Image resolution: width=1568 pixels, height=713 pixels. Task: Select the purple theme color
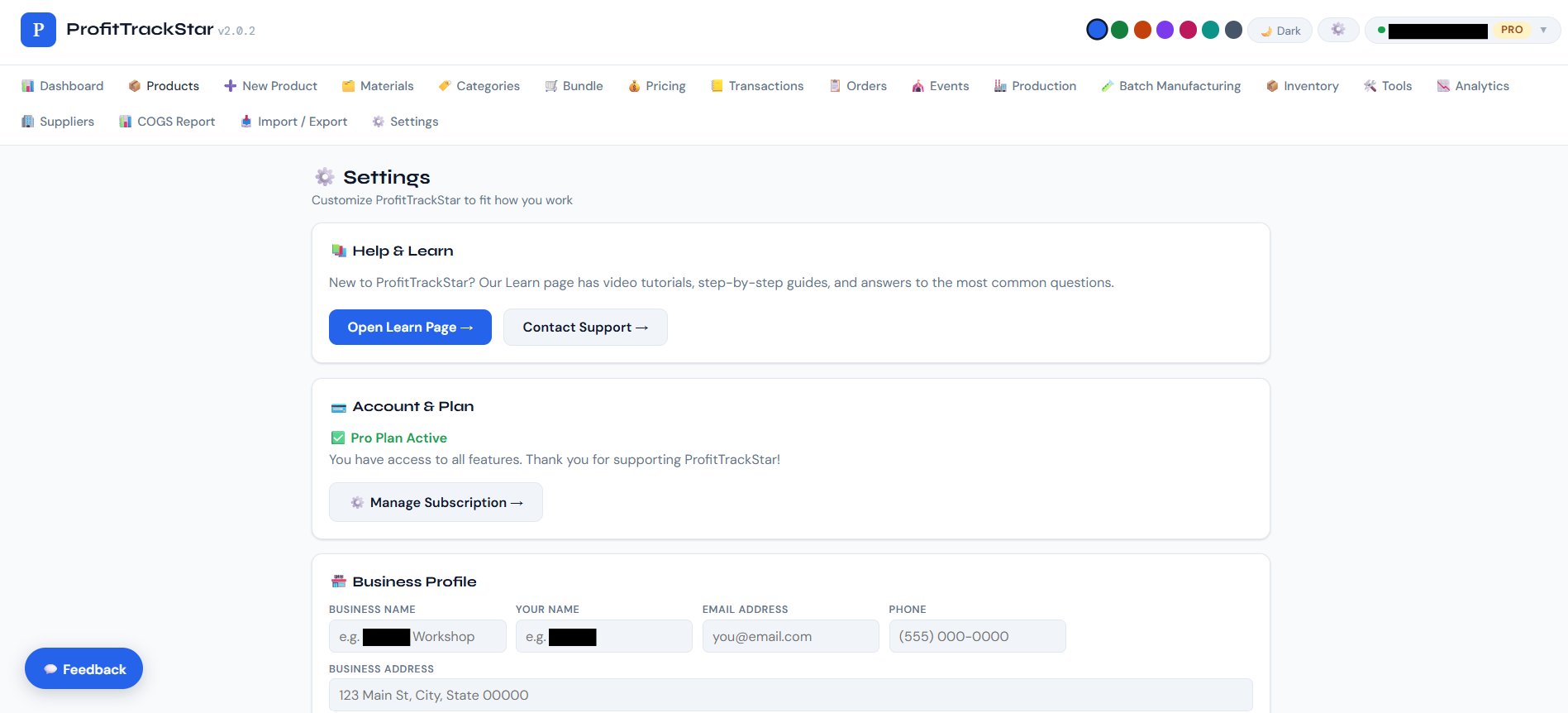tap(1165, 30)
